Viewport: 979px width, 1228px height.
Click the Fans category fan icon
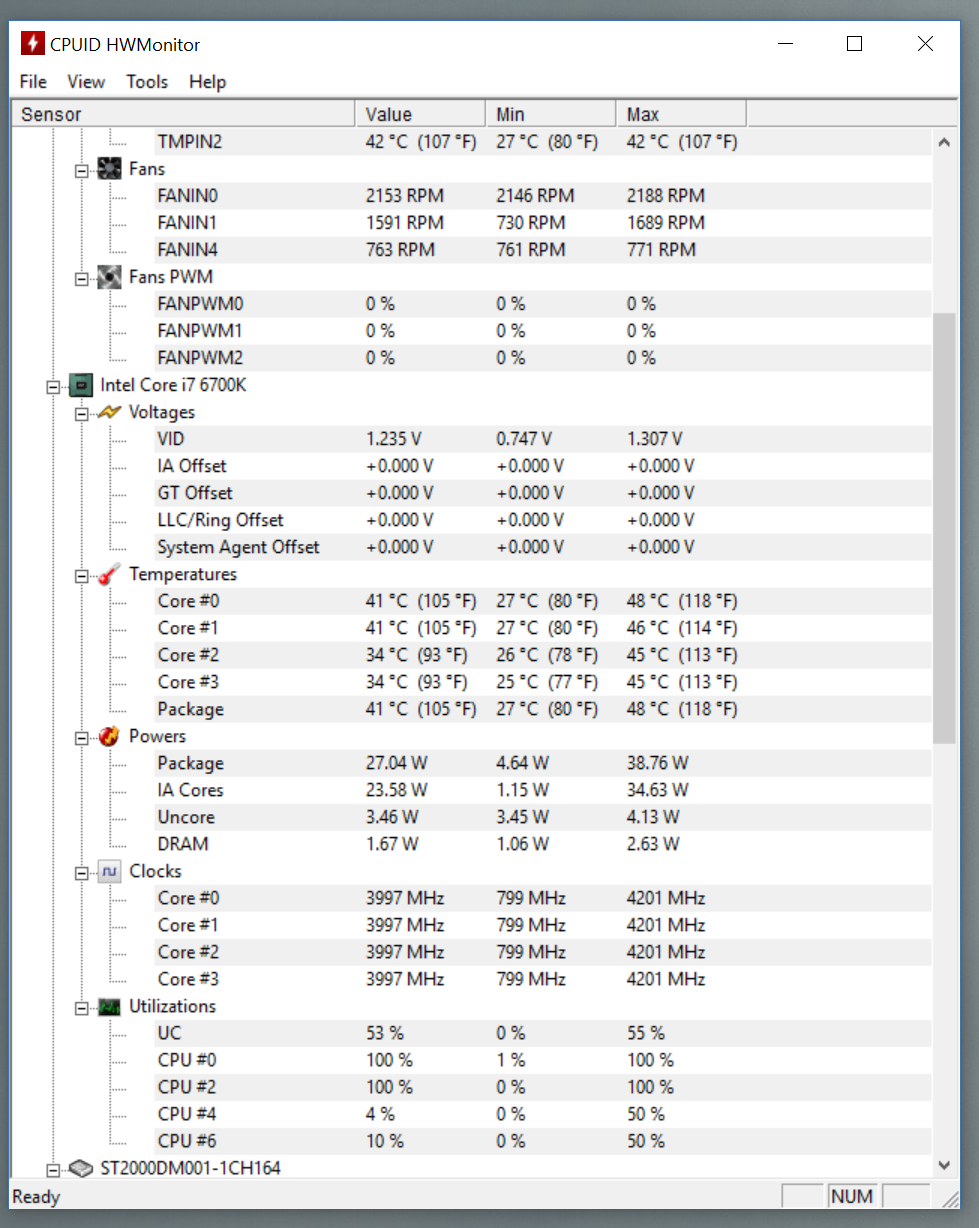pyautogui.click(x=110, y=169)
